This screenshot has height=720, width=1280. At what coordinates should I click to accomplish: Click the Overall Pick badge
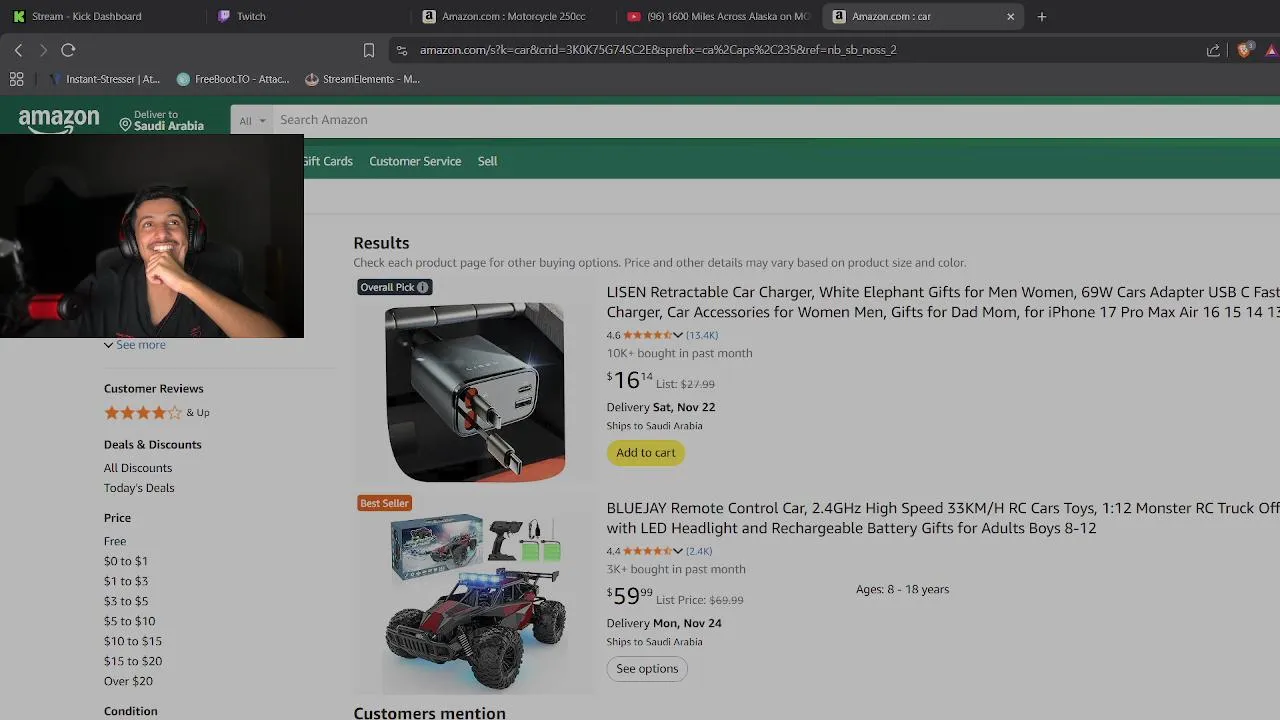pyautogui.click(x=395, y=287)
